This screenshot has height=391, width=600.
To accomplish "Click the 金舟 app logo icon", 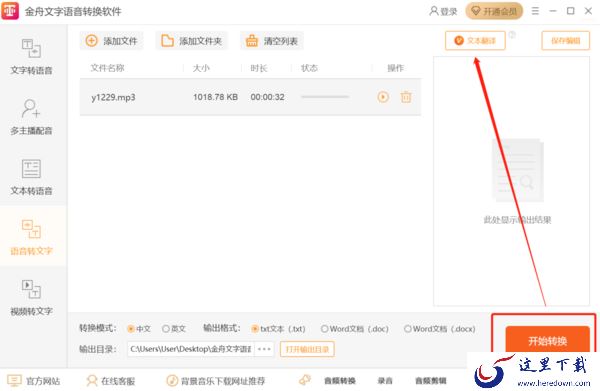I will [x=10, y=11].
